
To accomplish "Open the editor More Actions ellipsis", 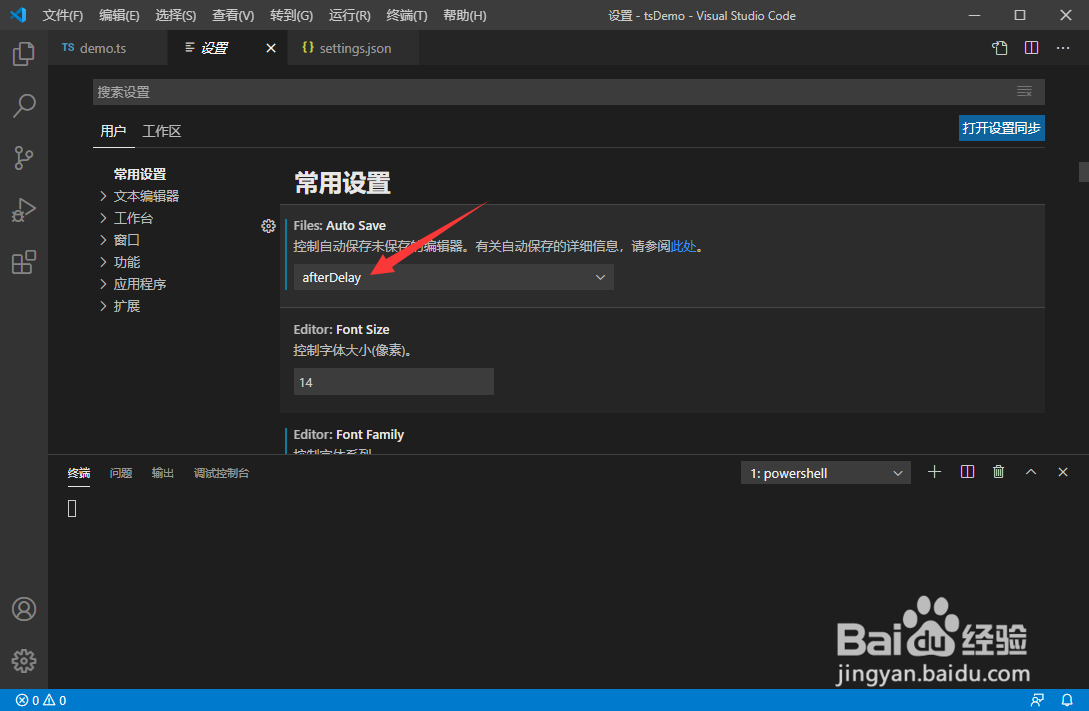I will pos(1063,48).
